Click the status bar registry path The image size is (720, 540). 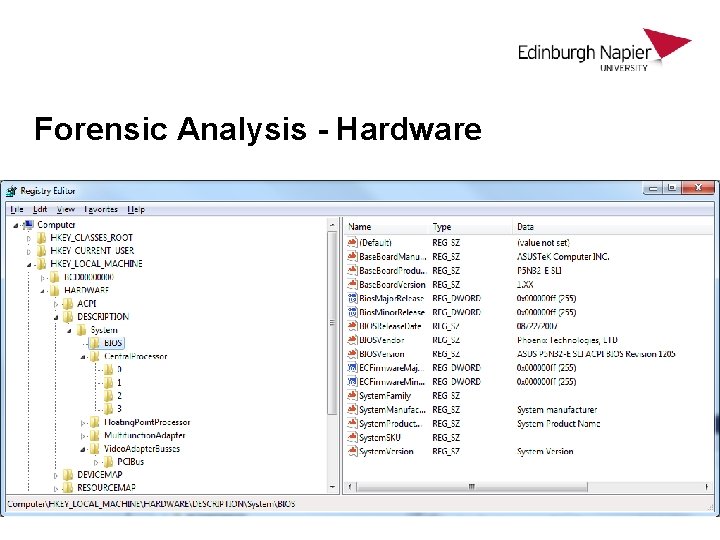pyautogui.click(x=151, y=504)
